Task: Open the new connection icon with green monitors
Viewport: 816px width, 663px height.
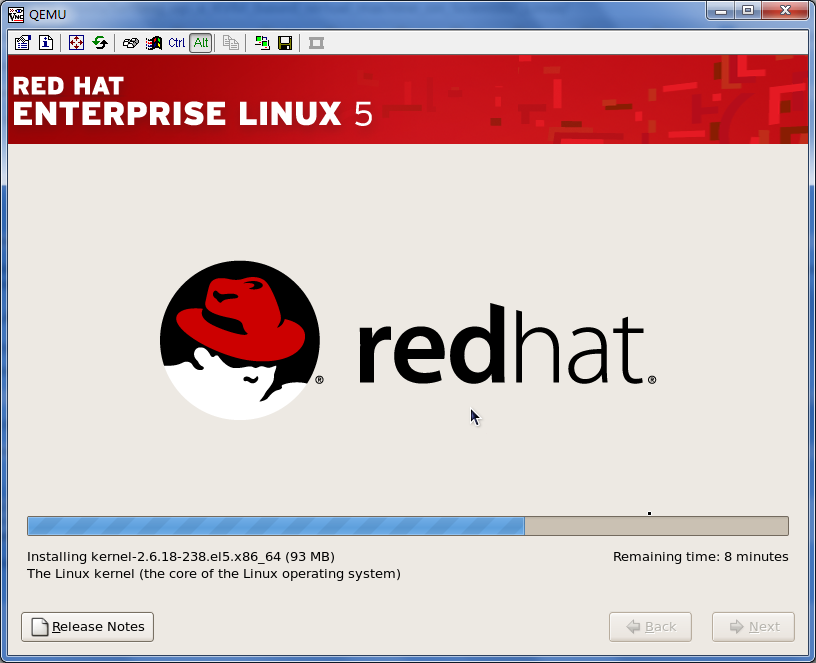Action: (x=262, y=43)
